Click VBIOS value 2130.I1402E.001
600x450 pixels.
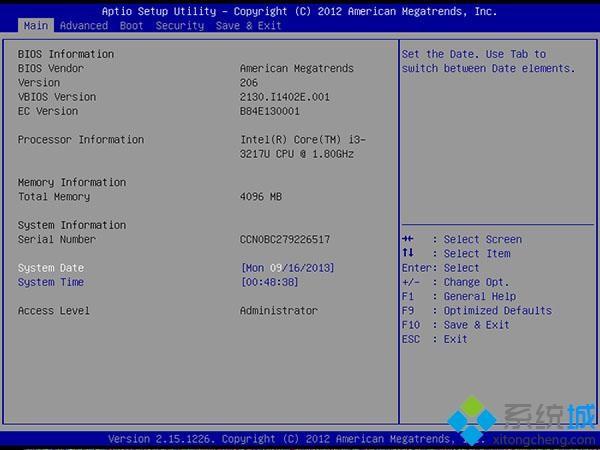click(x=285, y=97)
